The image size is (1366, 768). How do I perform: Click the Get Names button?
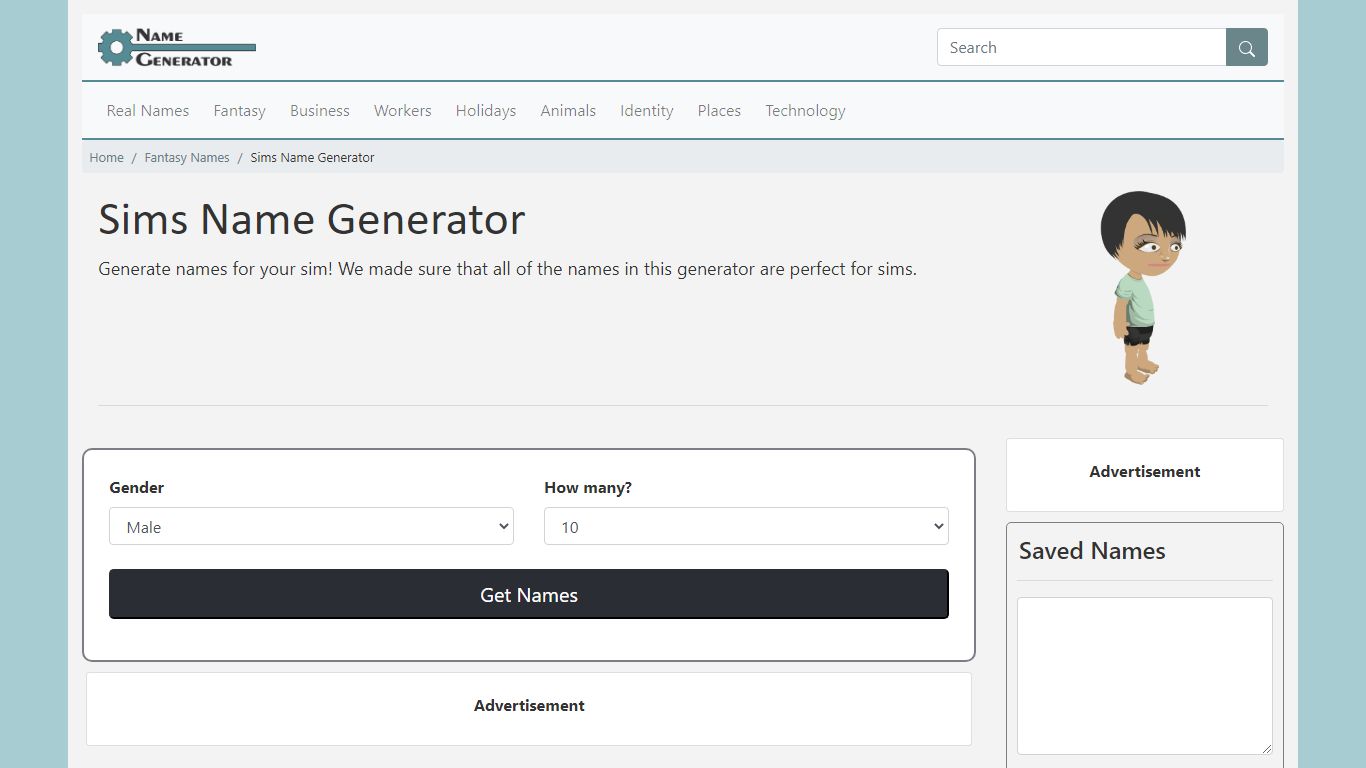pos(529,595)
